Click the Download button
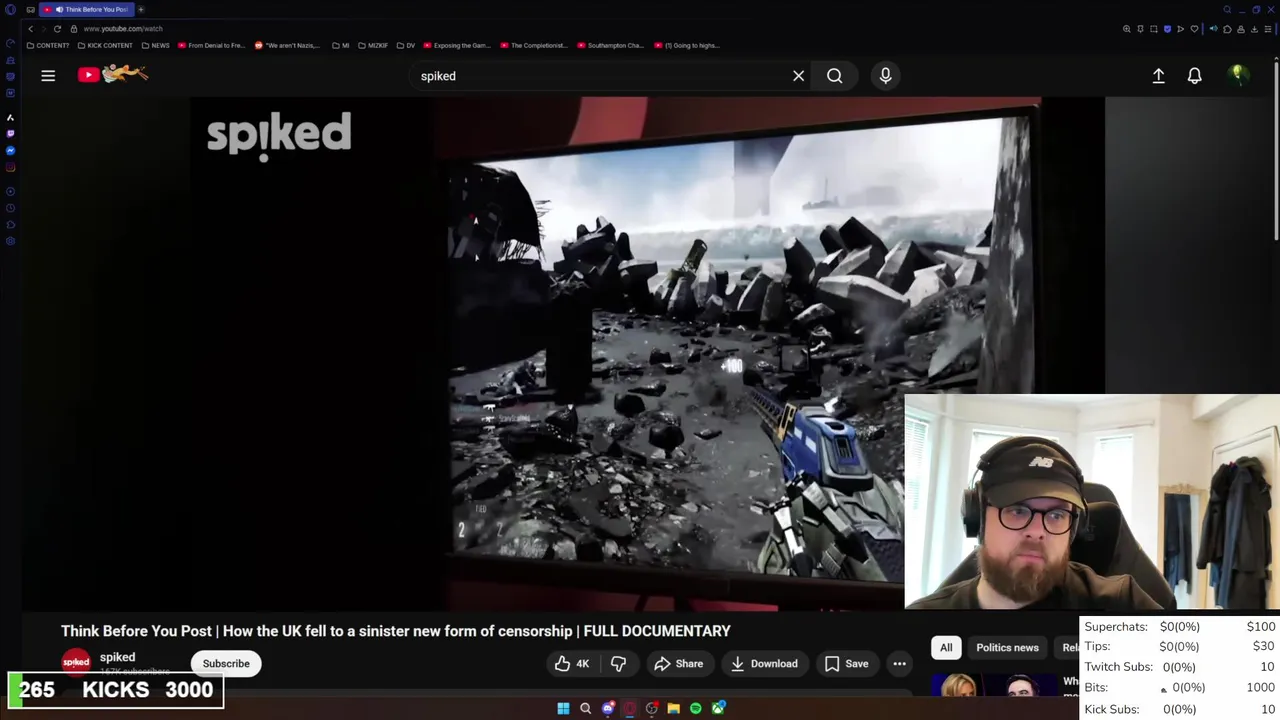 [x=764, y=663]
